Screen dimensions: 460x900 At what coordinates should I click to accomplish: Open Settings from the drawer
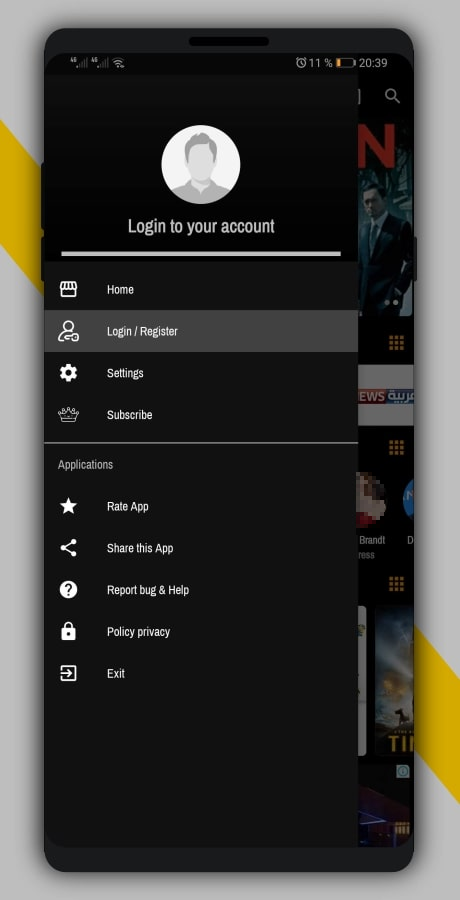pos(201,373)
